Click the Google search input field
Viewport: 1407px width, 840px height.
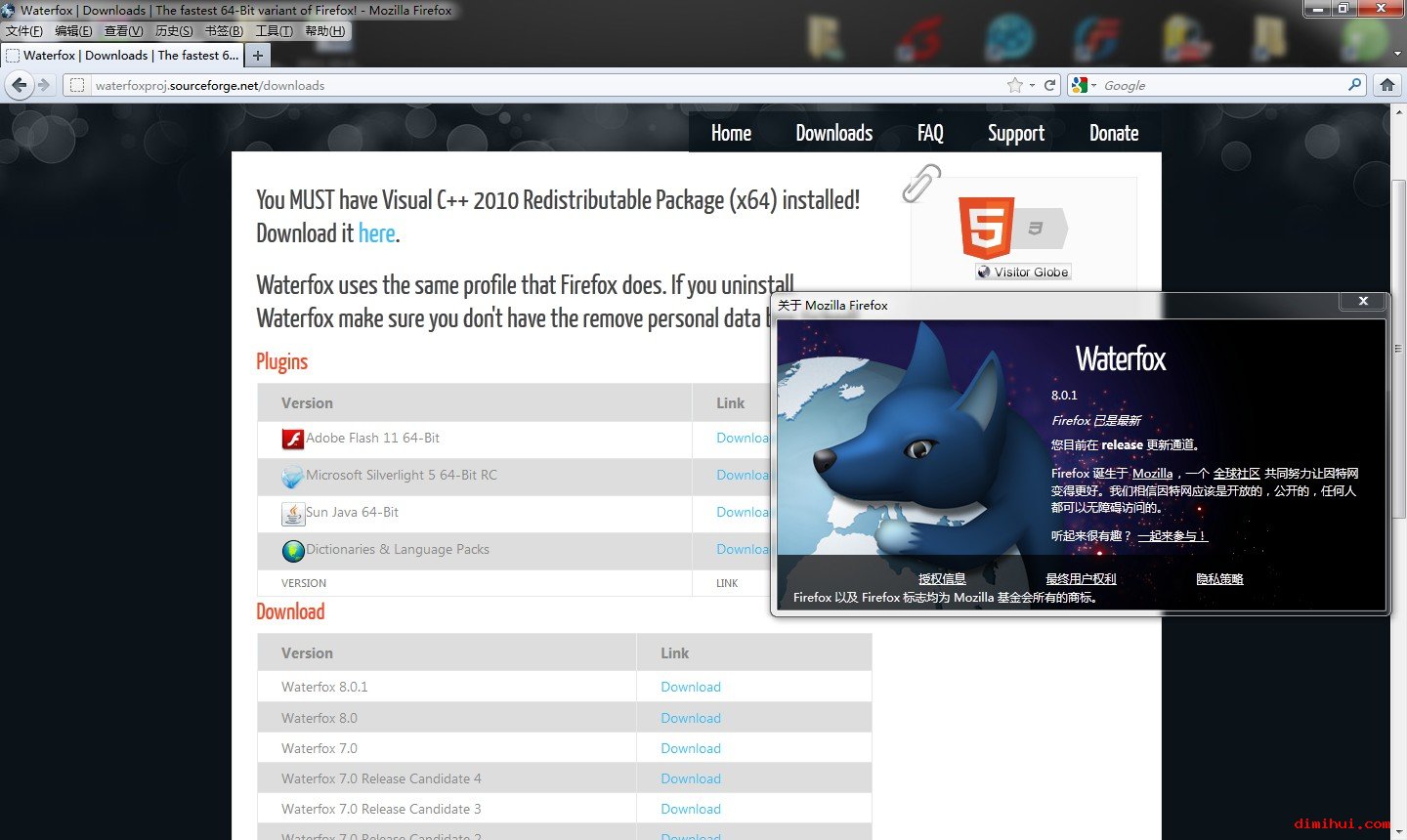tap(1221, 85)
